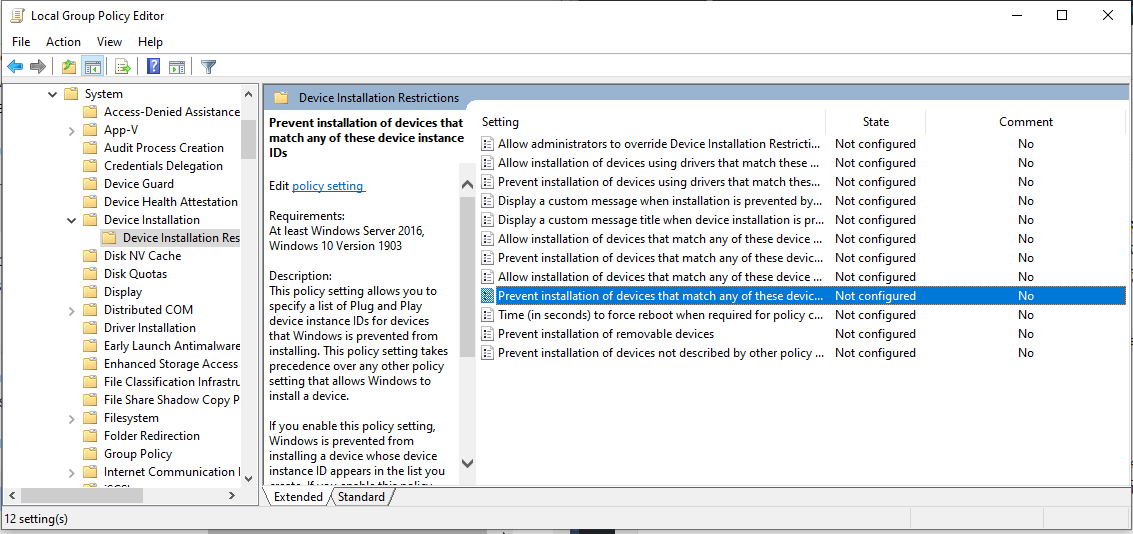The height and width of the screenshot is (534, 1133).
Task: Select Early Launch Antimalware folder
Action: (171, 346)
